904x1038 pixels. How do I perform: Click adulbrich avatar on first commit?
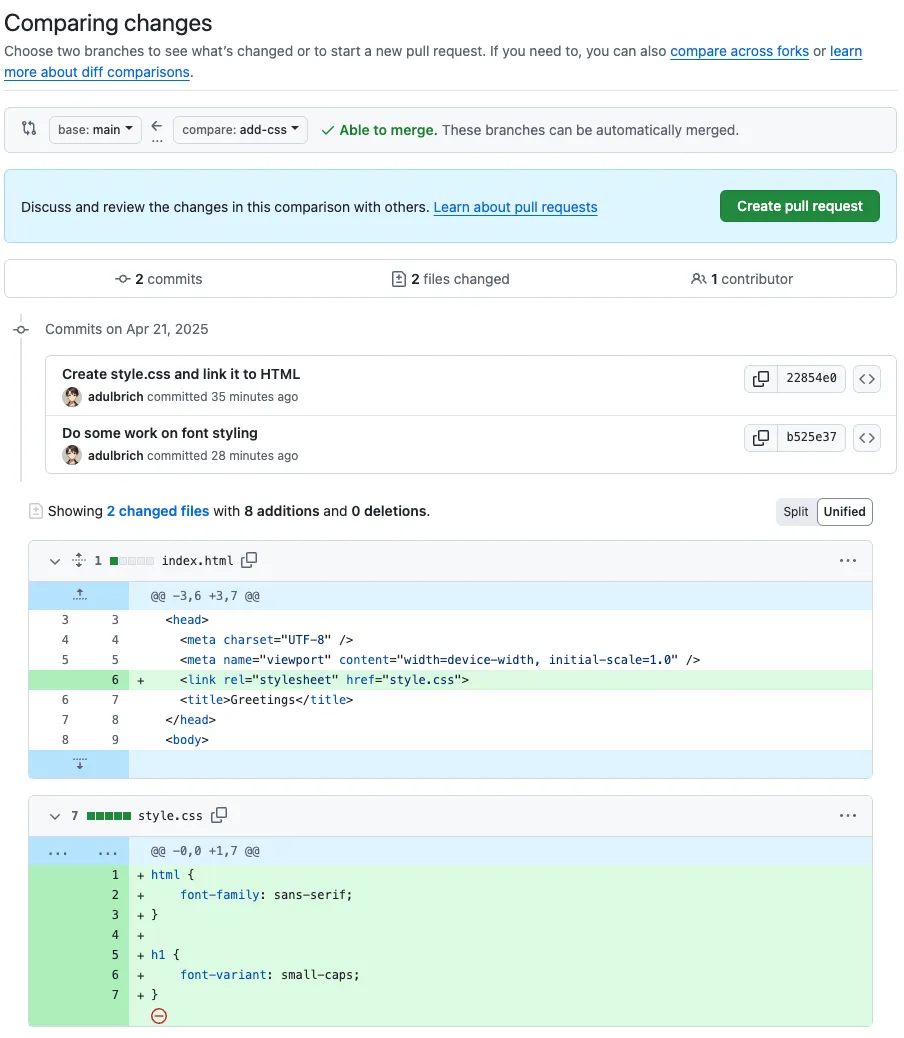[x=71, y=397]
